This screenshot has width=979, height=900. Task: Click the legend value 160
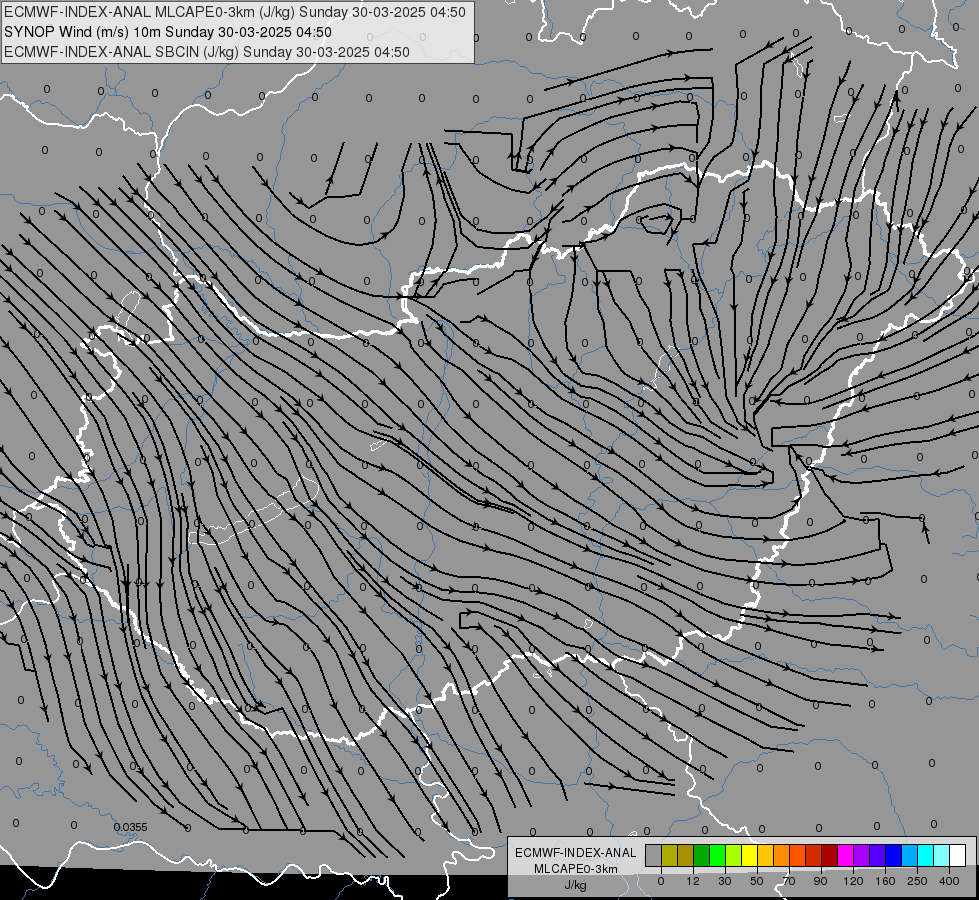click(x=885, y=881)
